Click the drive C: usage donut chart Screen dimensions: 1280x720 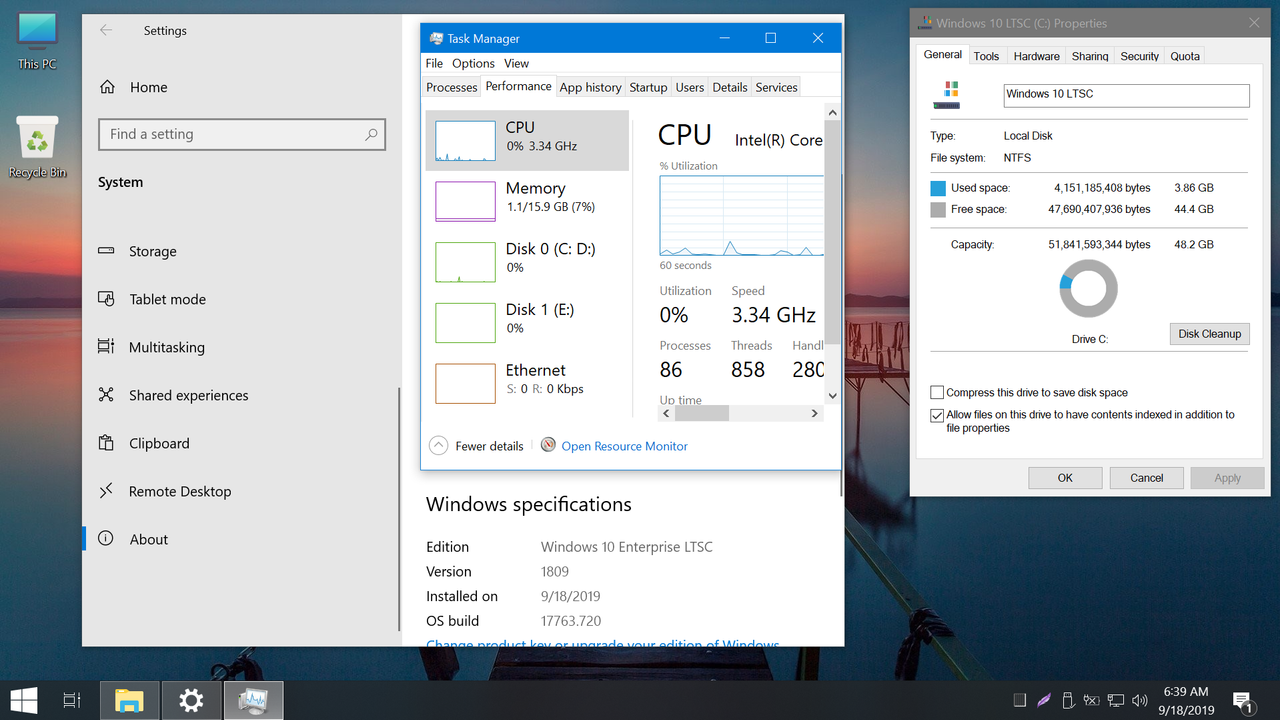[1088, 289]
